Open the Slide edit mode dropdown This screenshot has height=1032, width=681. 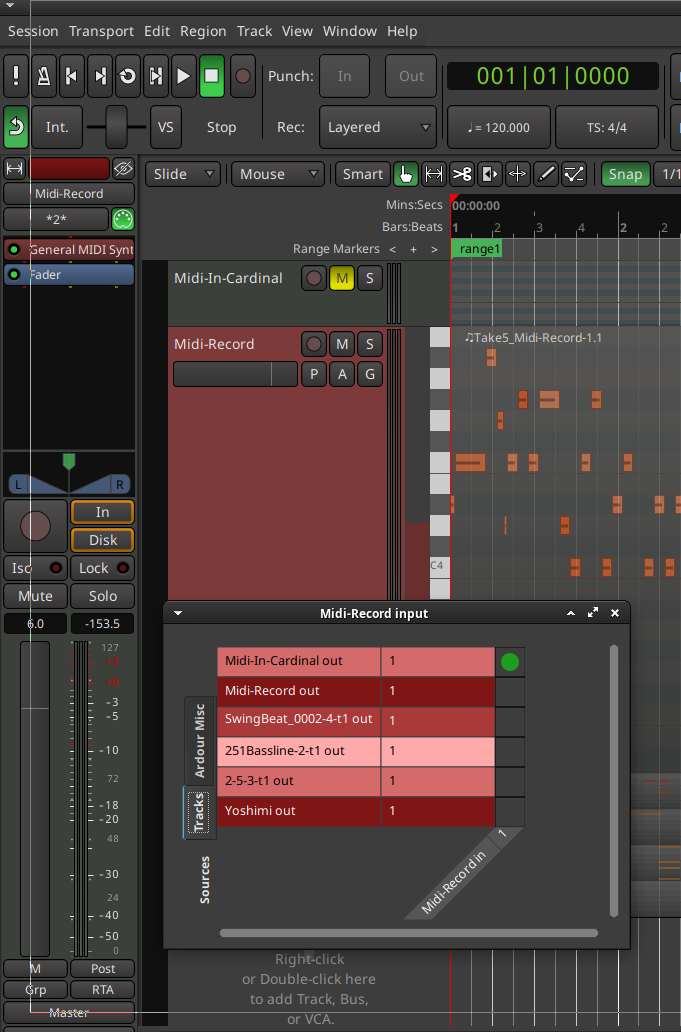(183, 174)
